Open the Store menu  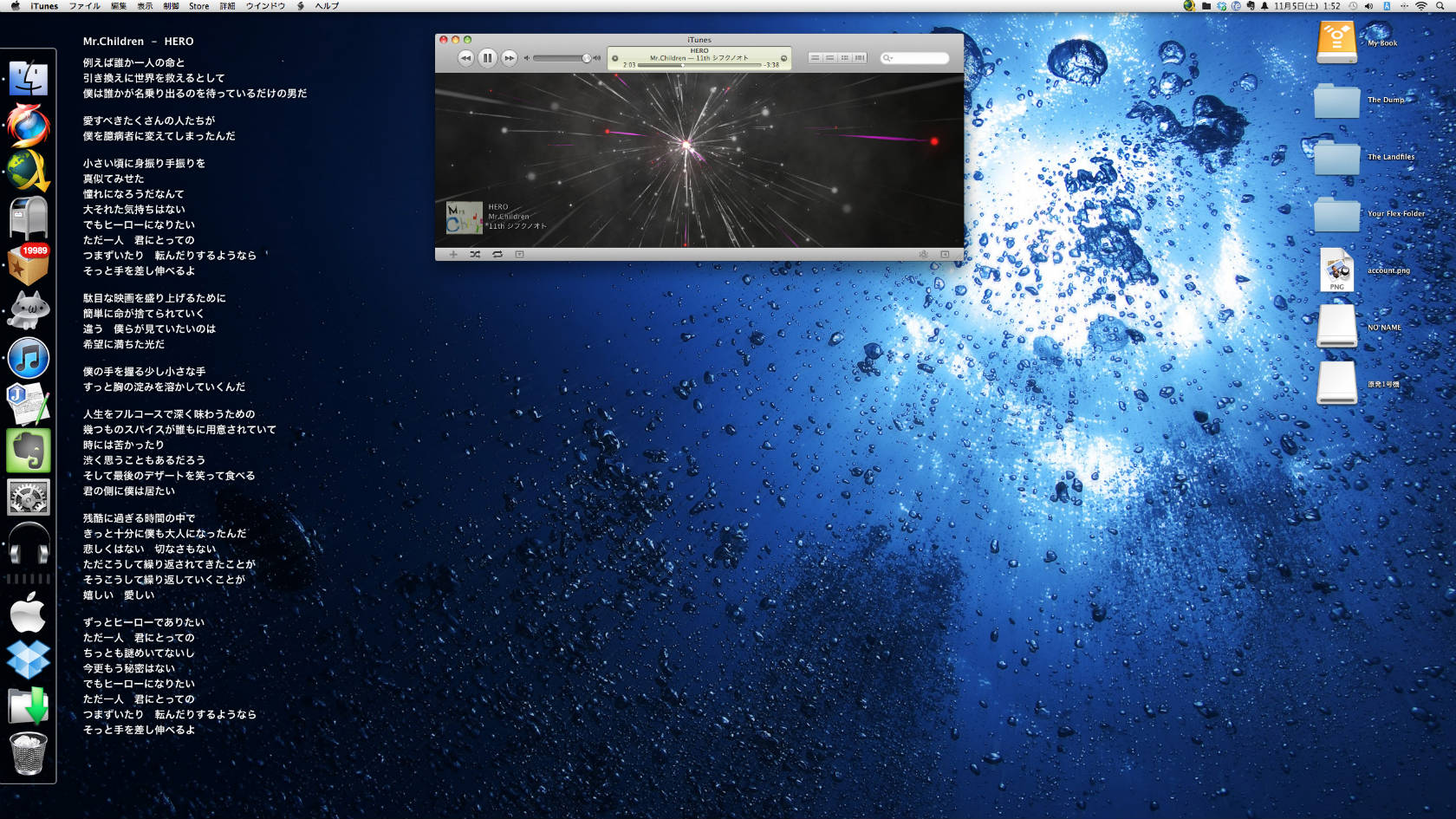(199, 6)
